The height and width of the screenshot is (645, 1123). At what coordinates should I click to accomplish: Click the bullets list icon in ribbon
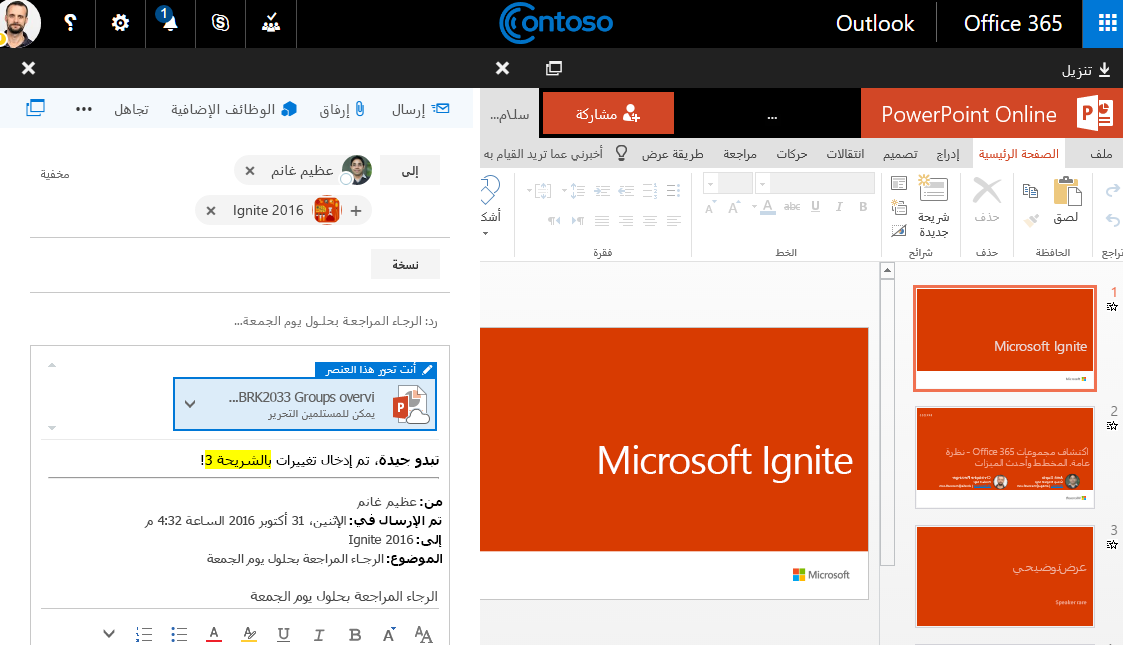click(673, 190)
